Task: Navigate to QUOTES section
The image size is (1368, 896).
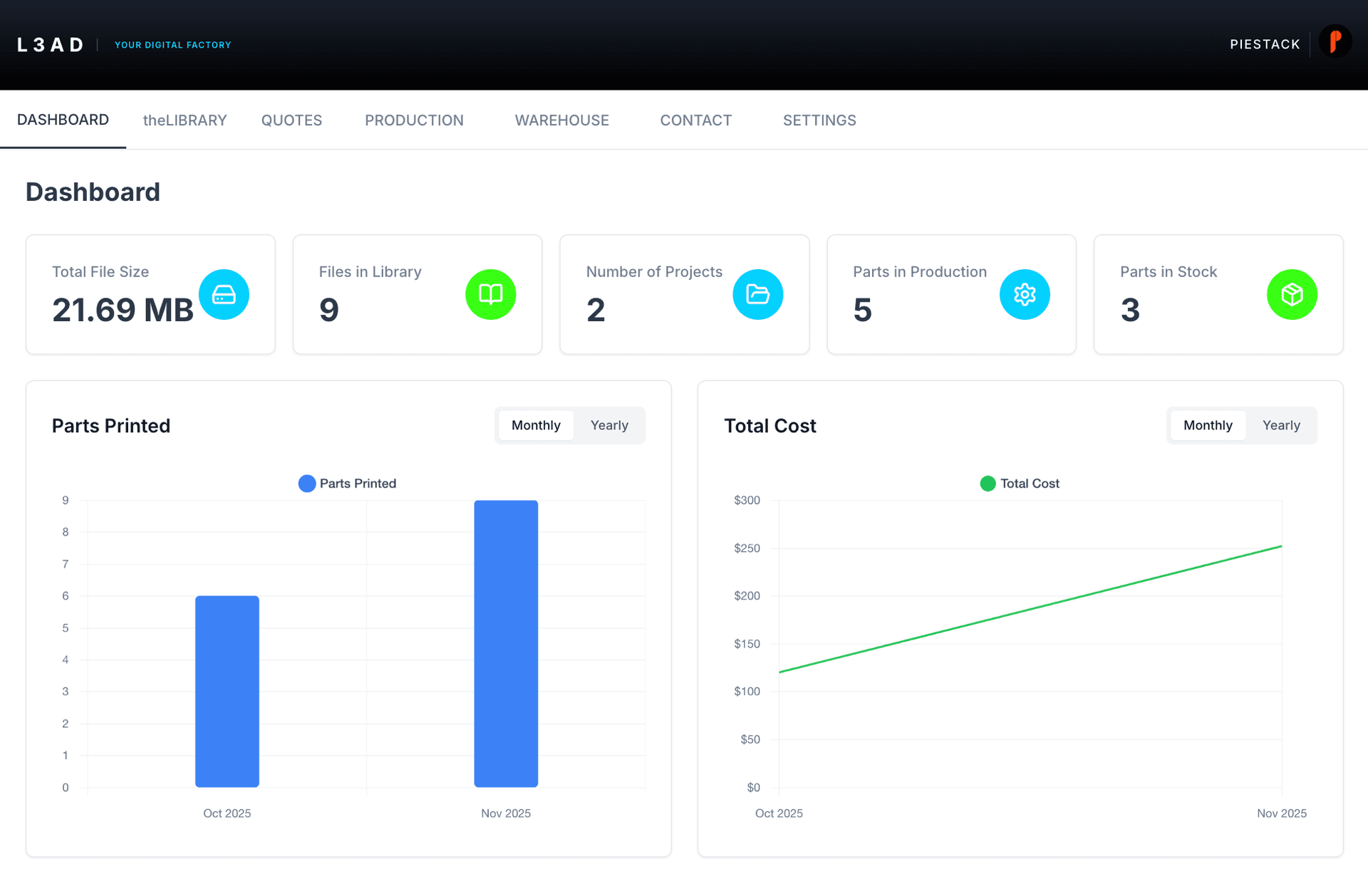Action: click(x=291, y=120)
